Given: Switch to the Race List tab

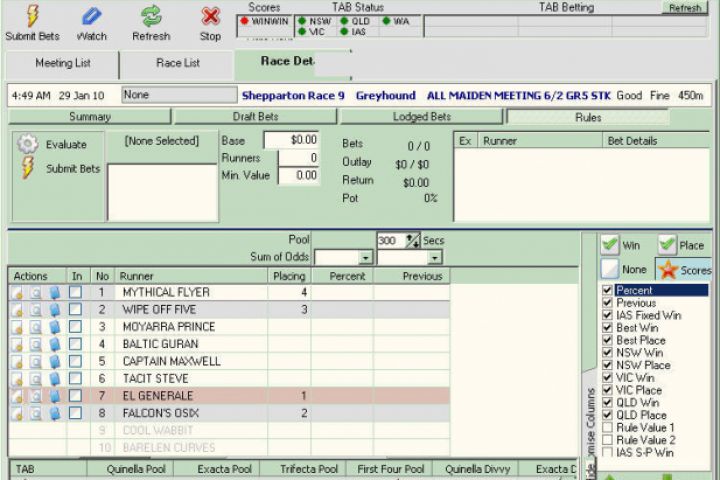Looking at the screenshot, I should coord(178,63).
